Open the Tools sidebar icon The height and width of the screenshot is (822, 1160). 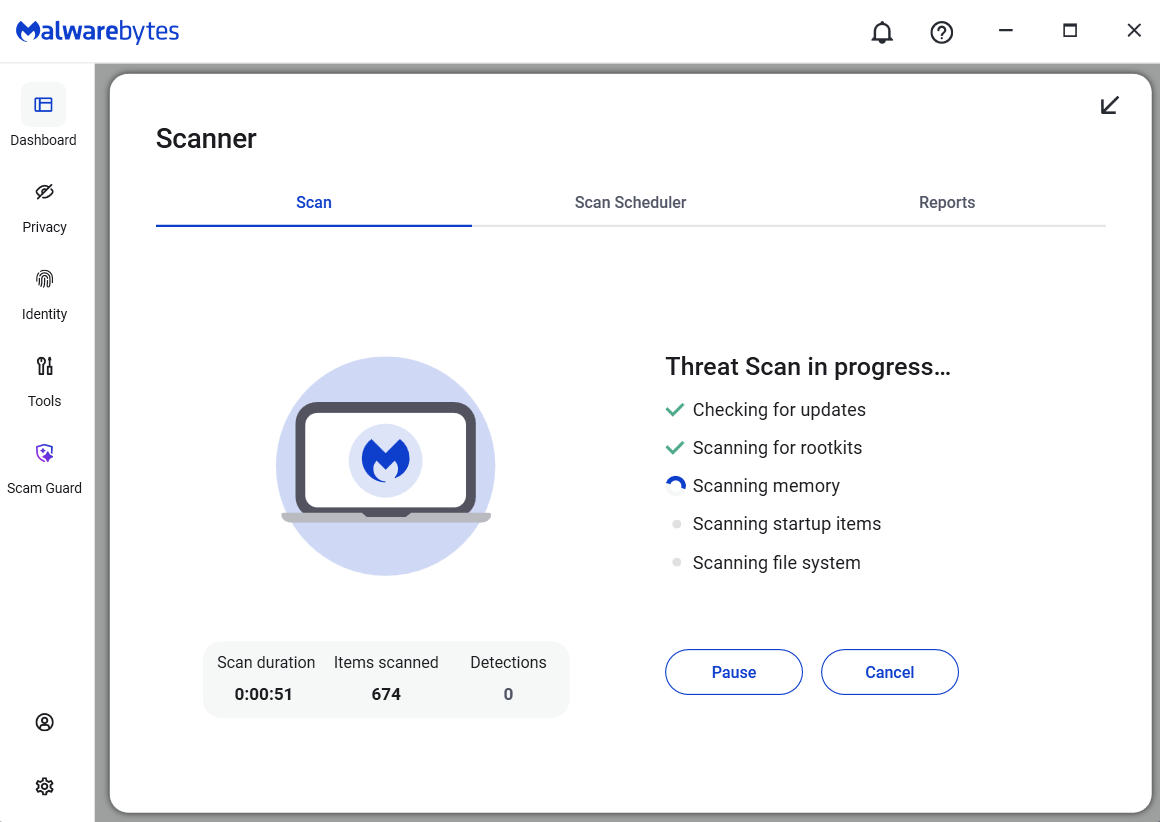(x=44, y=365)
